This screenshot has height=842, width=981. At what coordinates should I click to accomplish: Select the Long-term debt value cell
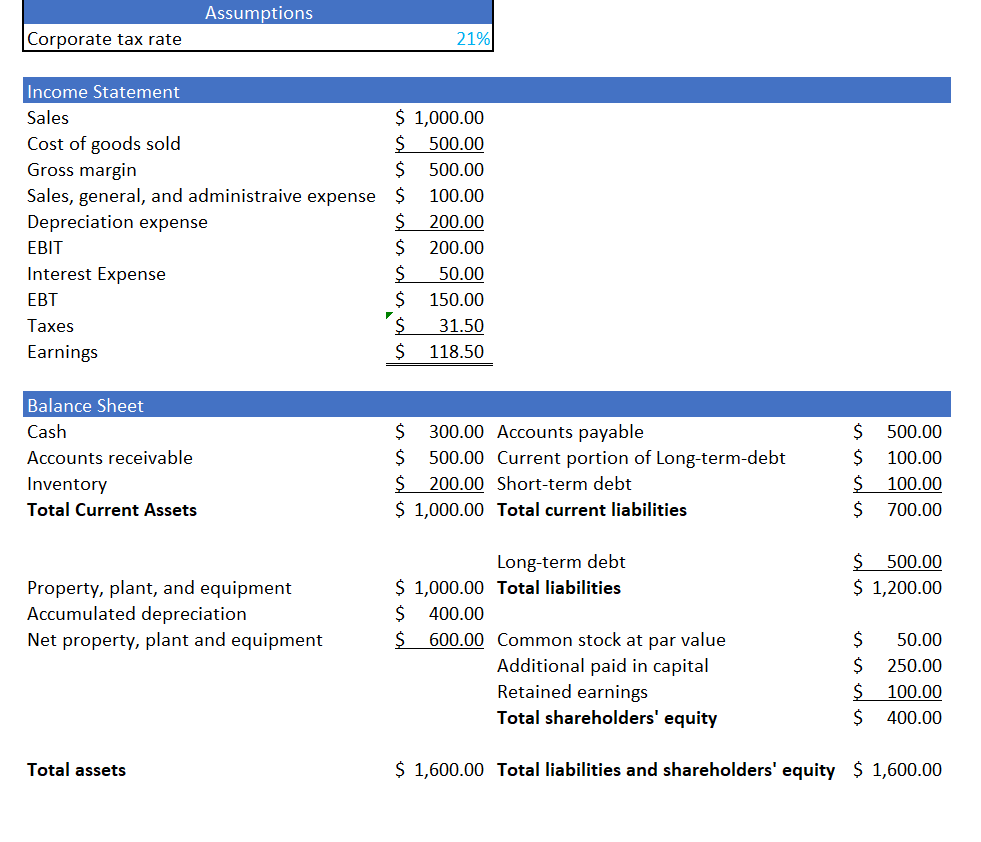click(898, 561)
